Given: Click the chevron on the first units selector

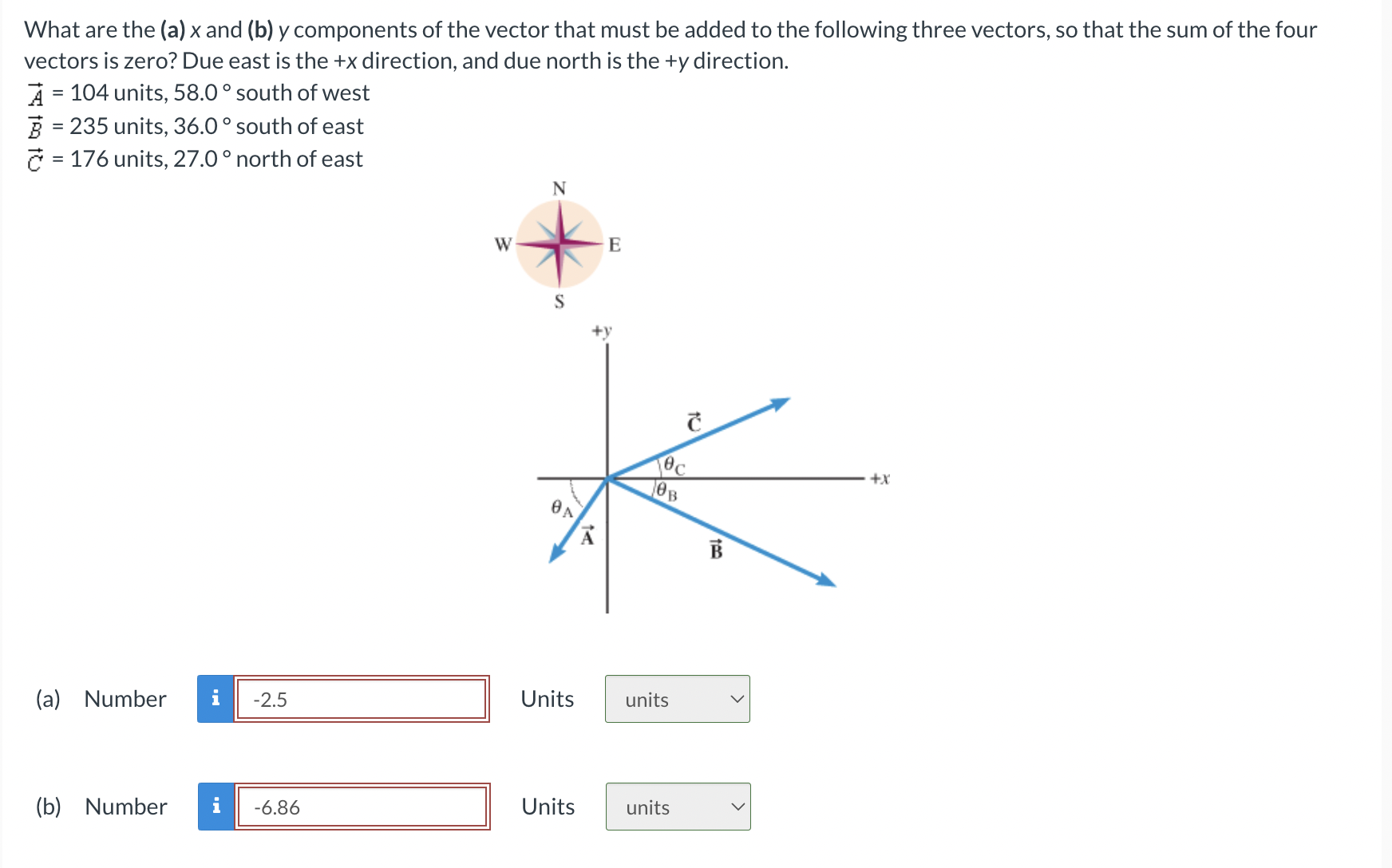Looking at the screenshot, I should click(738, 700).
